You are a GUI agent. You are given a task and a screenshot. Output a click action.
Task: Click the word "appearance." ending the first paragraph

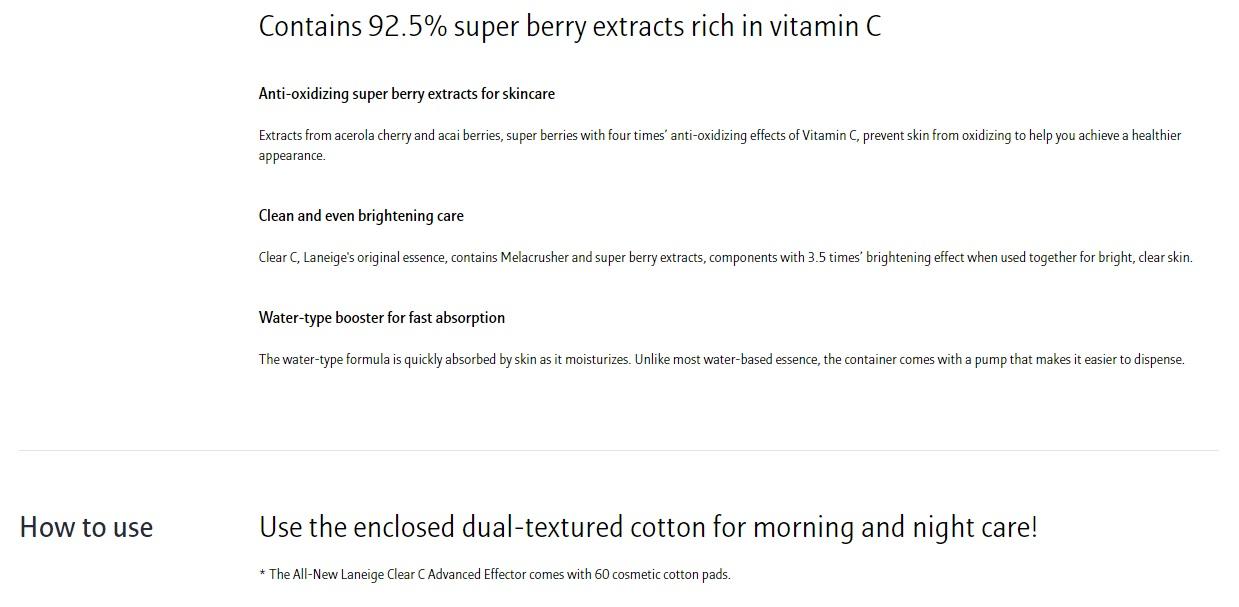pyautogui.click(x=291, y=156)
